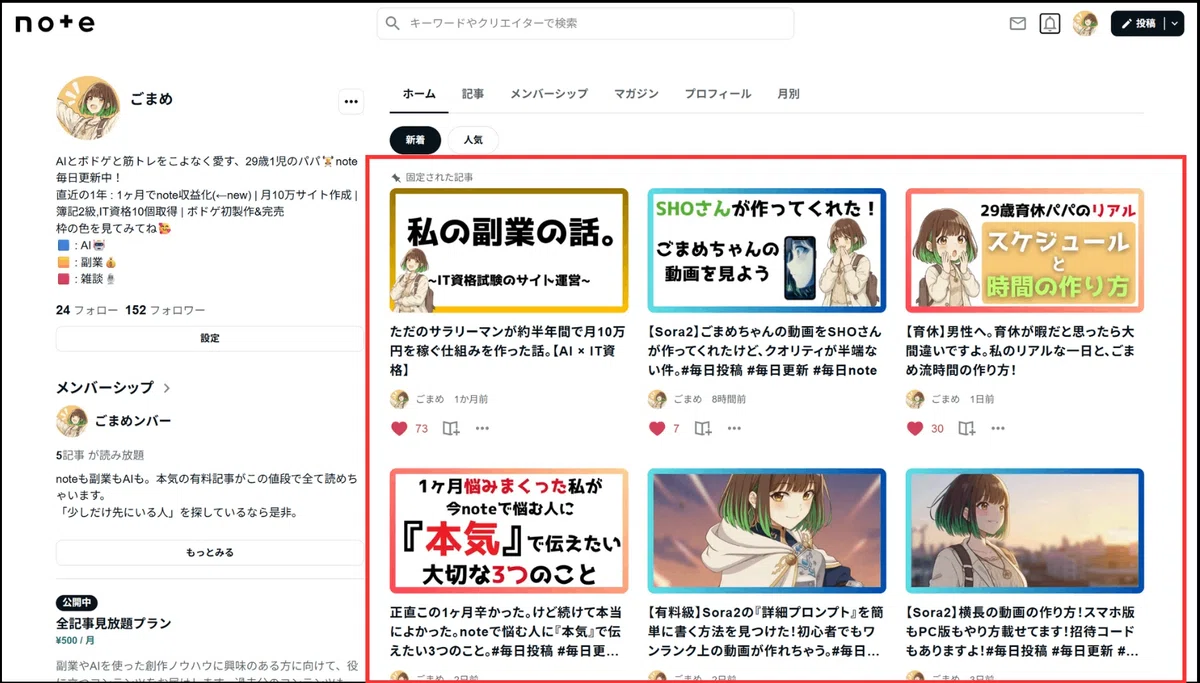Bookmark the 育休 schedule article
The width and height of the screenshot is (1200, 683).
pyautogui.click(x=967, y=428)
